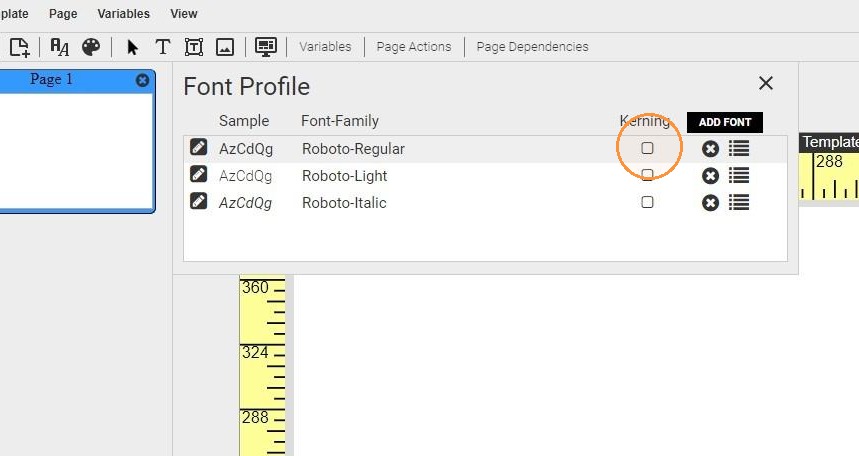The image size is (859, 456).
Task: Click the Roboto-Italic AzCdQg sample
Action: 245,203
